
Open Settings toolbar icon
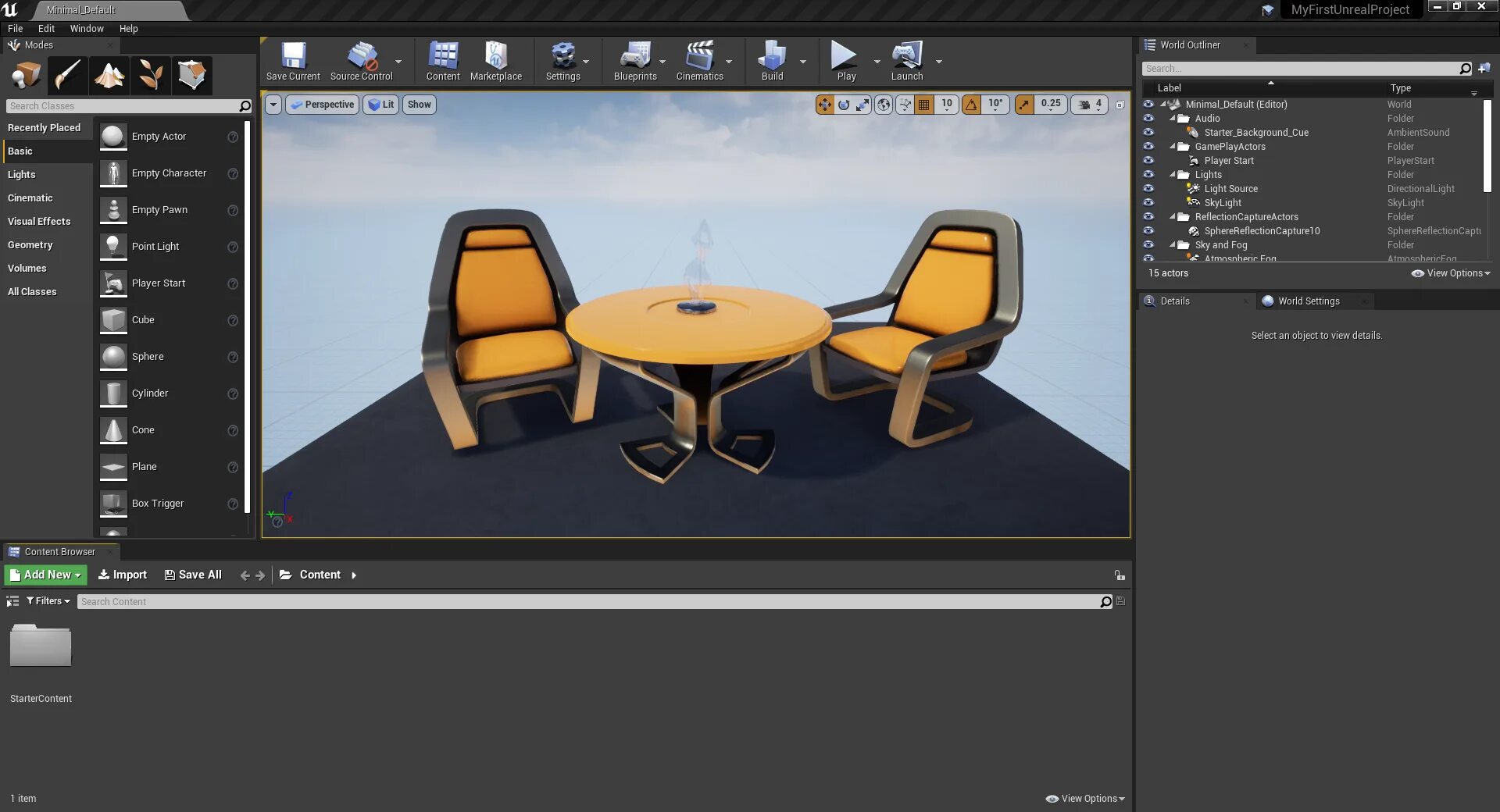tap(562, 61)
